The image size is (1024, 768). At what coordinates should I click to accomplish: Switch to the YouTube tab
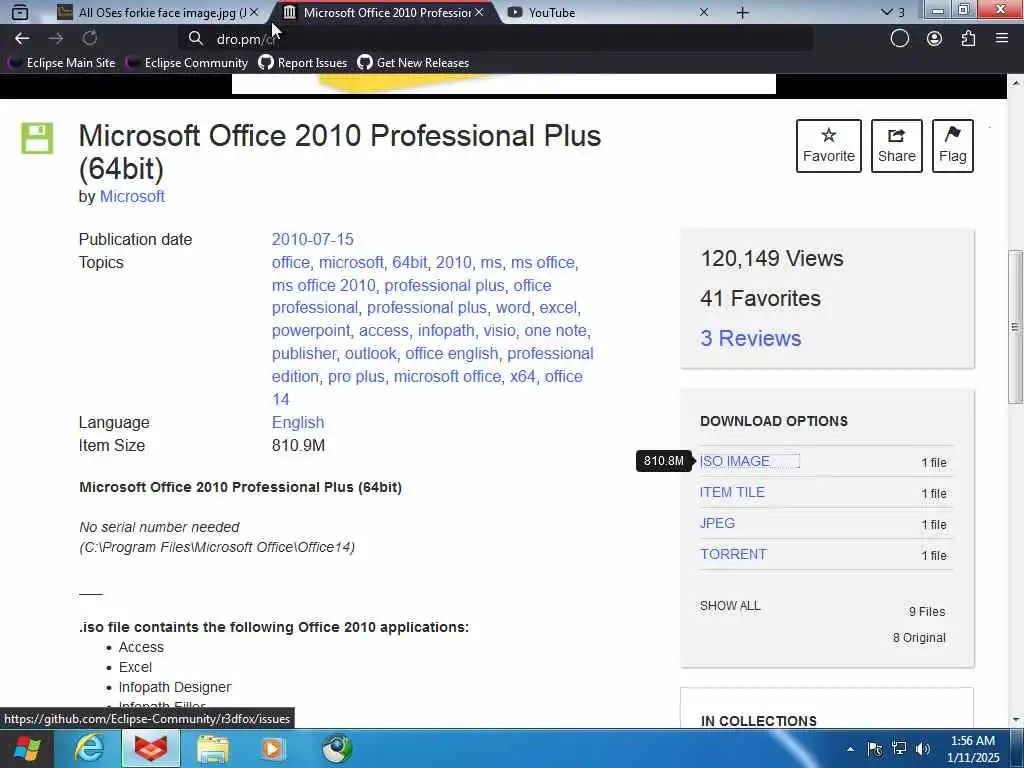(607, 12)
